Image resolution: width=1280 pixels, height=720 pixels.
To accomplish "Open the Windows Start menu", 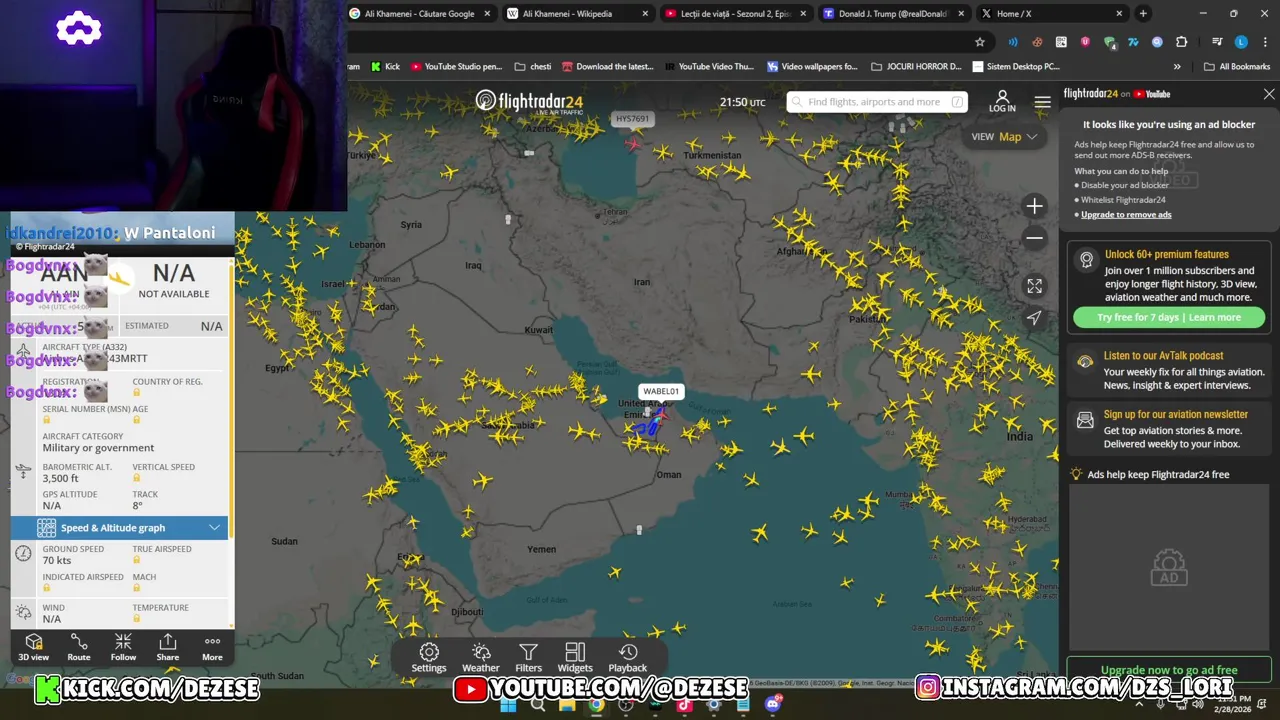I will coord(509,705).
